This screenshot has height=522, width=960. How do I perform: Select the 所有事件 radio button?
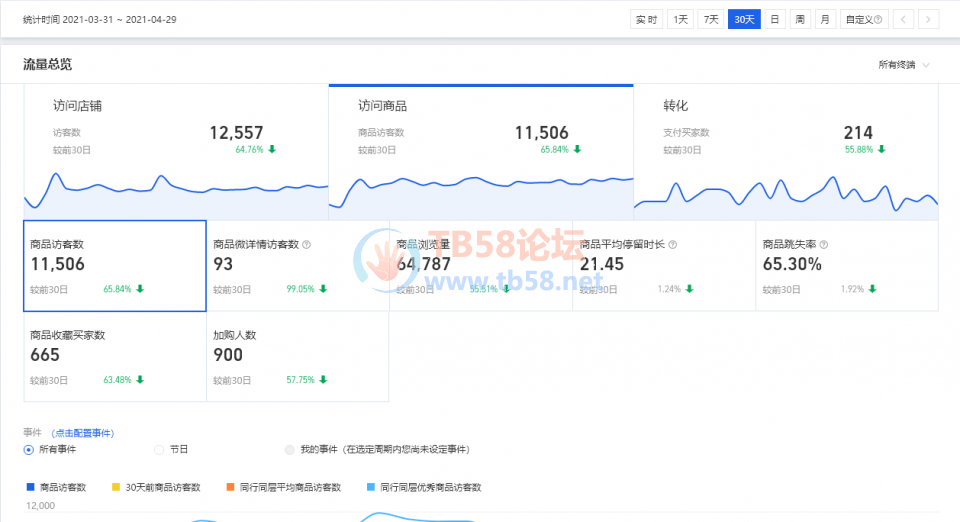click(x=28, y=450)
